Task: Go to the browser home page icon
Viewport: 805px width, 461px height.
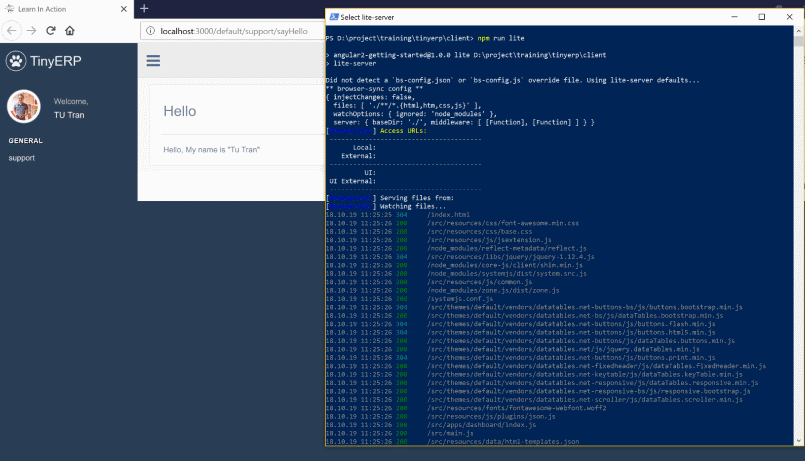Action: click(x=70, y=31)
